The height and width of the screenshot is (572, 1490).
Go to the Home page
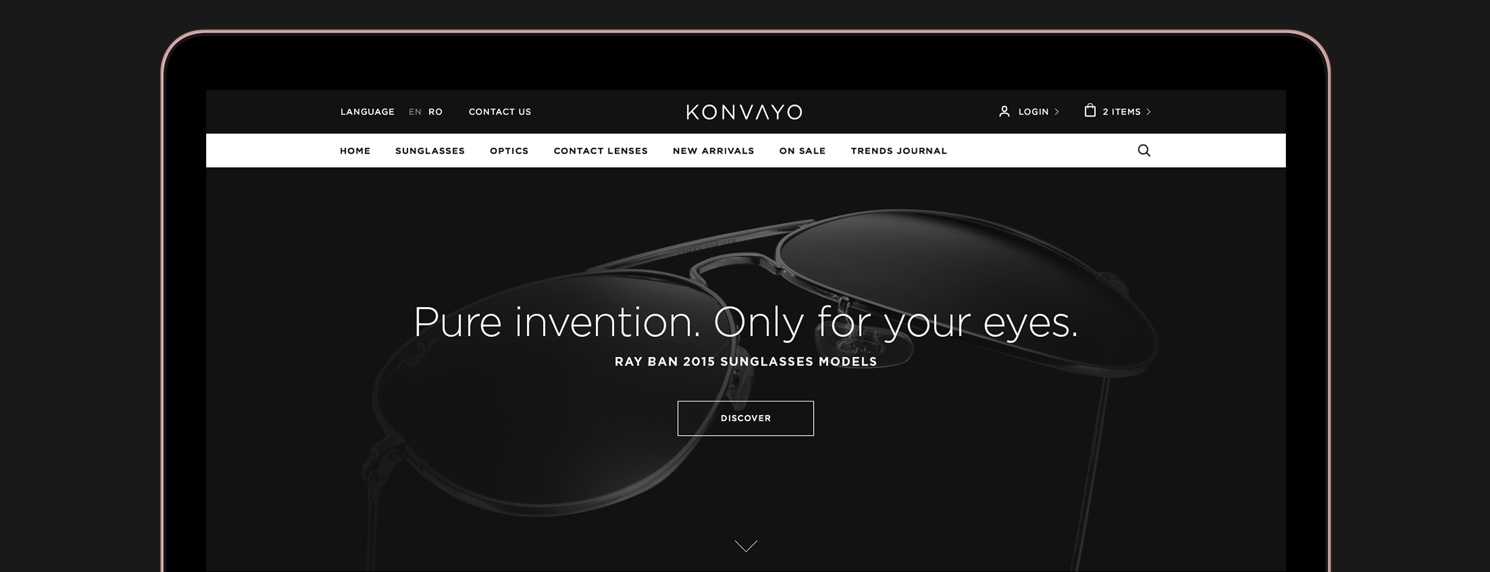pyautogui.click(x=355, y=151)
